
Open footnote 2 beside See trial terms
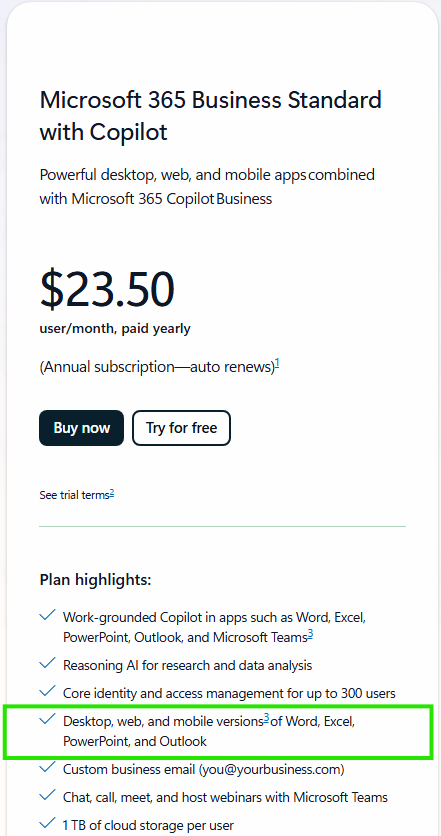(112, 493)
